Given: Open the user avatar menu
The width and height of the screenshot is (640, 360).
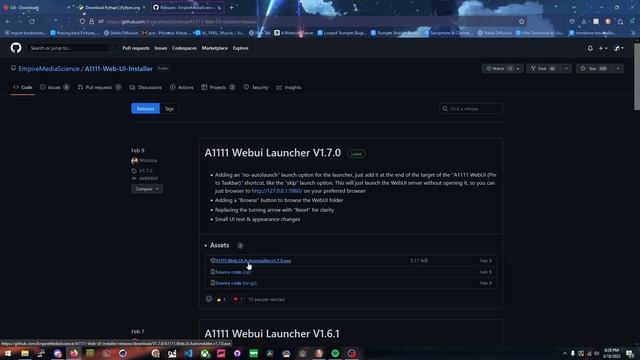Looking at the screenshot, I should click(619, 48).
